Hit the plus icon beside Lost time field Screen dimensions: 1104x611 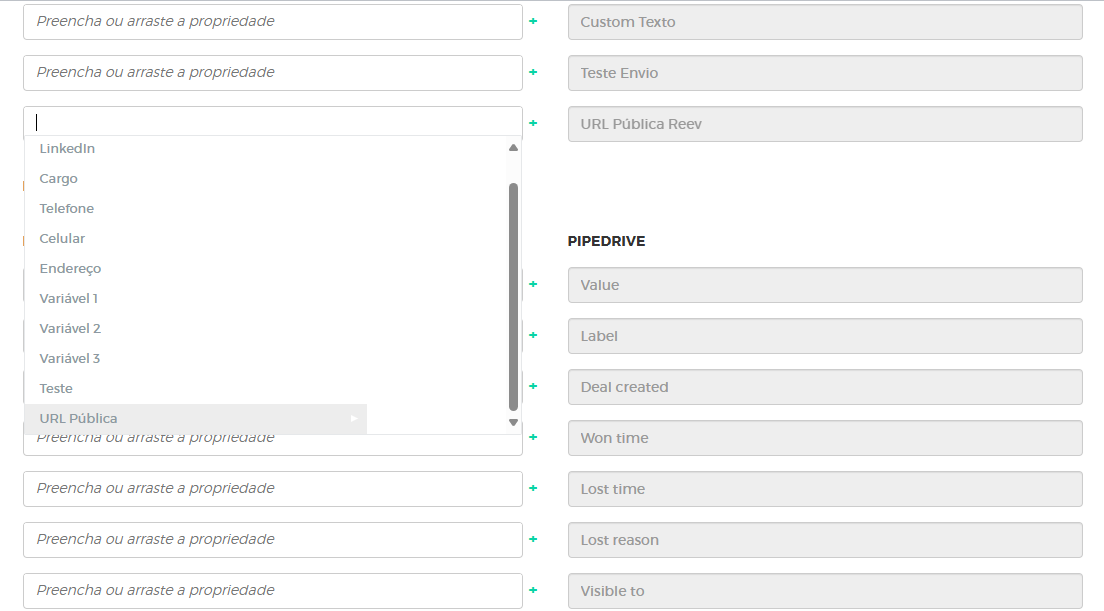tap(533, 488)
